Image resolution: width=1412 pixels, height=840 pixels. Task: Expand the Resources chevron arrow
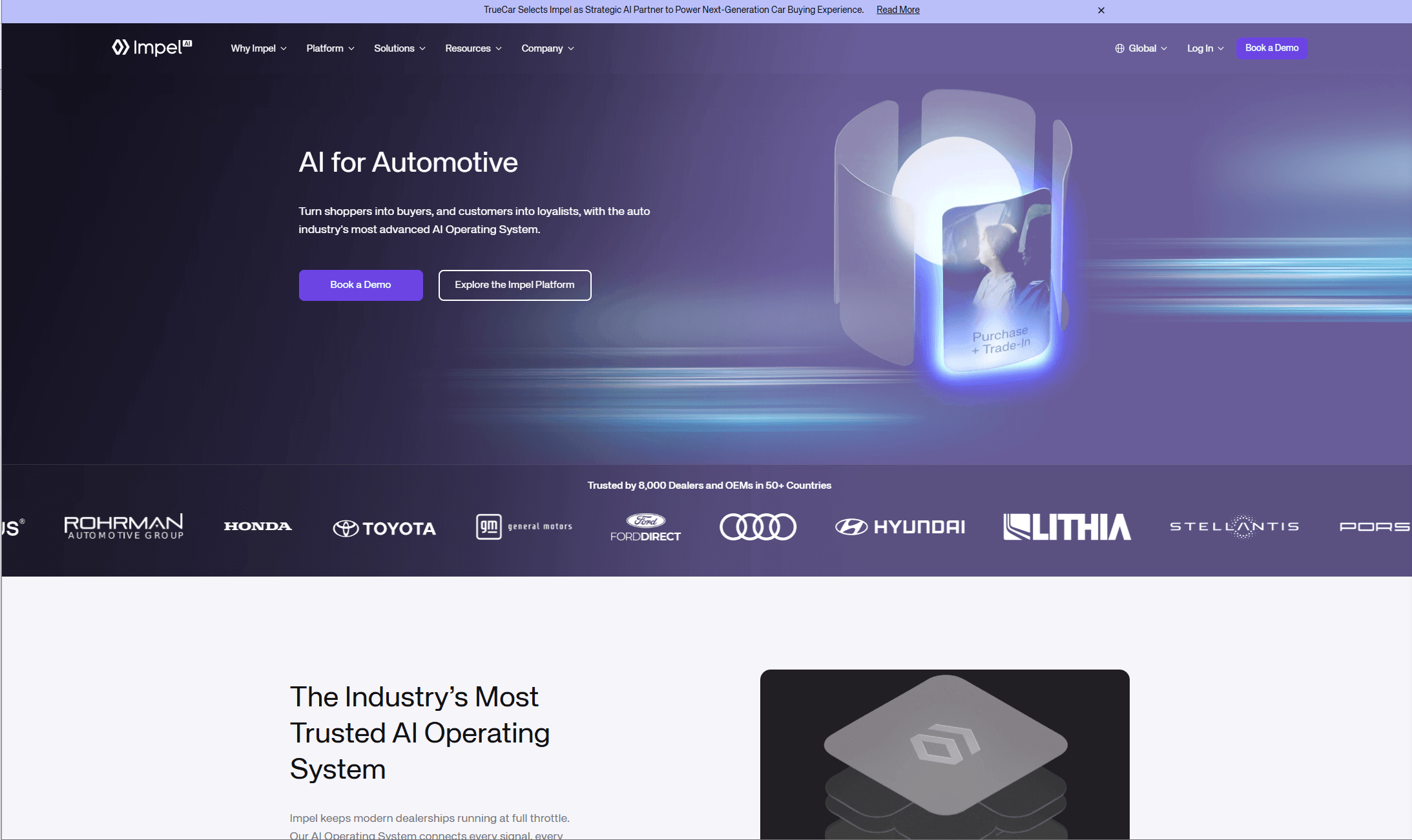point(499,48)
